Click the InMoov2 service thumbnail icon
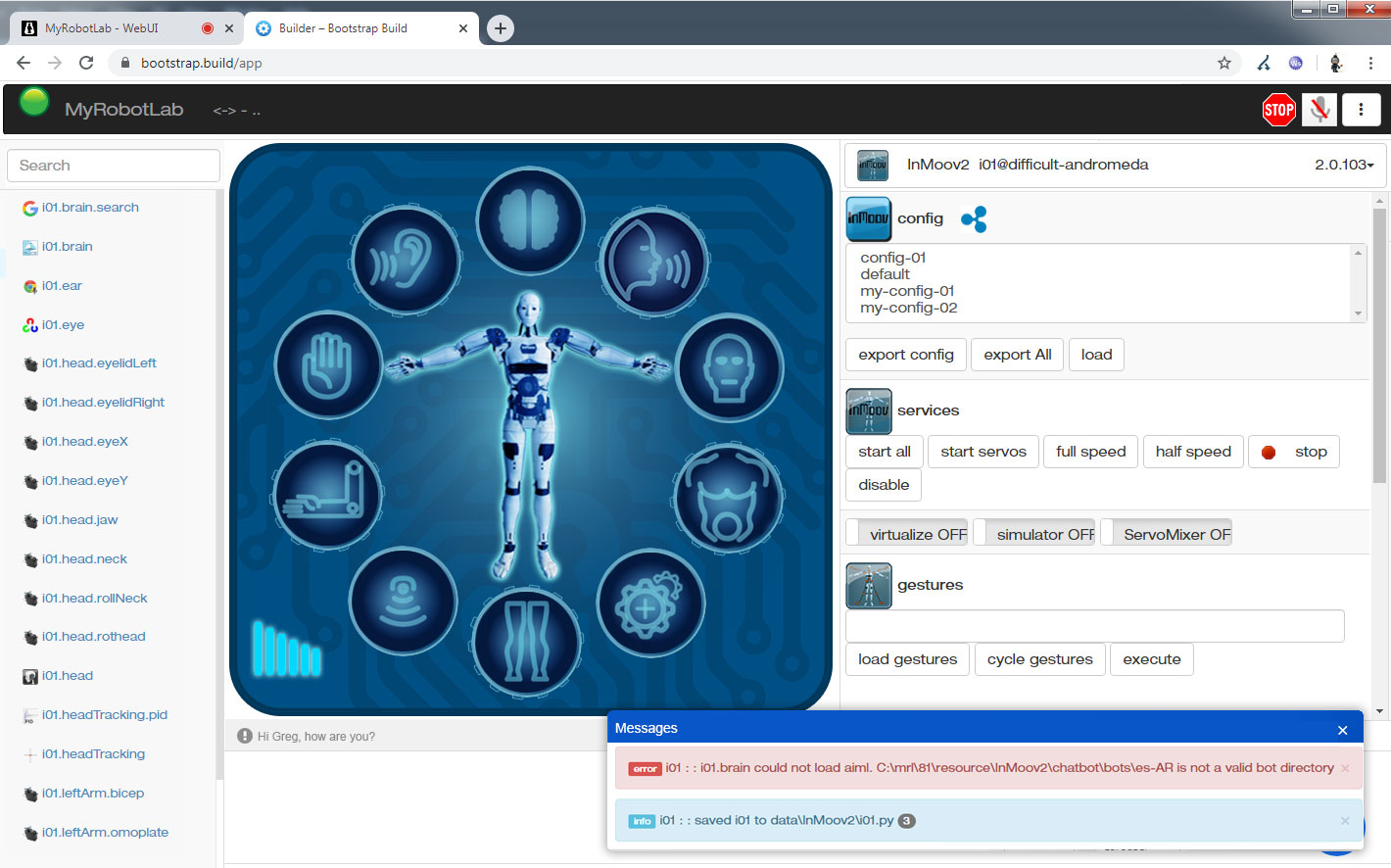The height and width of the screenshot is (868, 1391). coord(872,165)
